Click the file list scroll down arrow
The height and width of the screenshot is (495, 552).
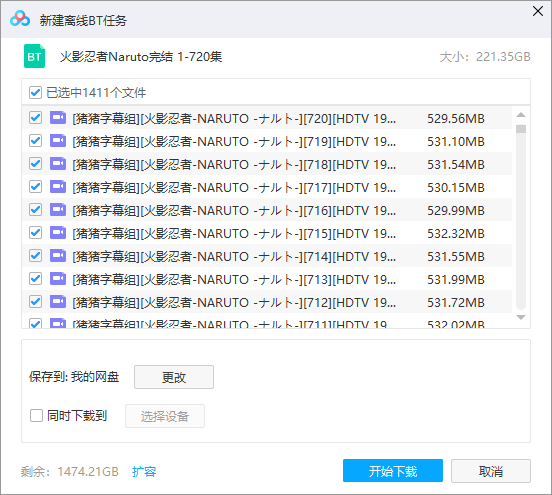point(521,317)
